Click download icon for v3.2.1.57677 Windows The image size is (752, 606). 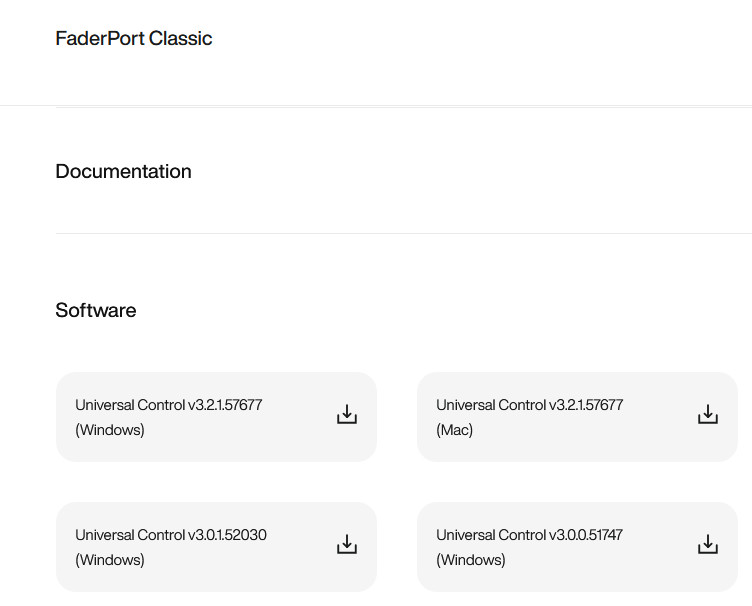(347, 415)
